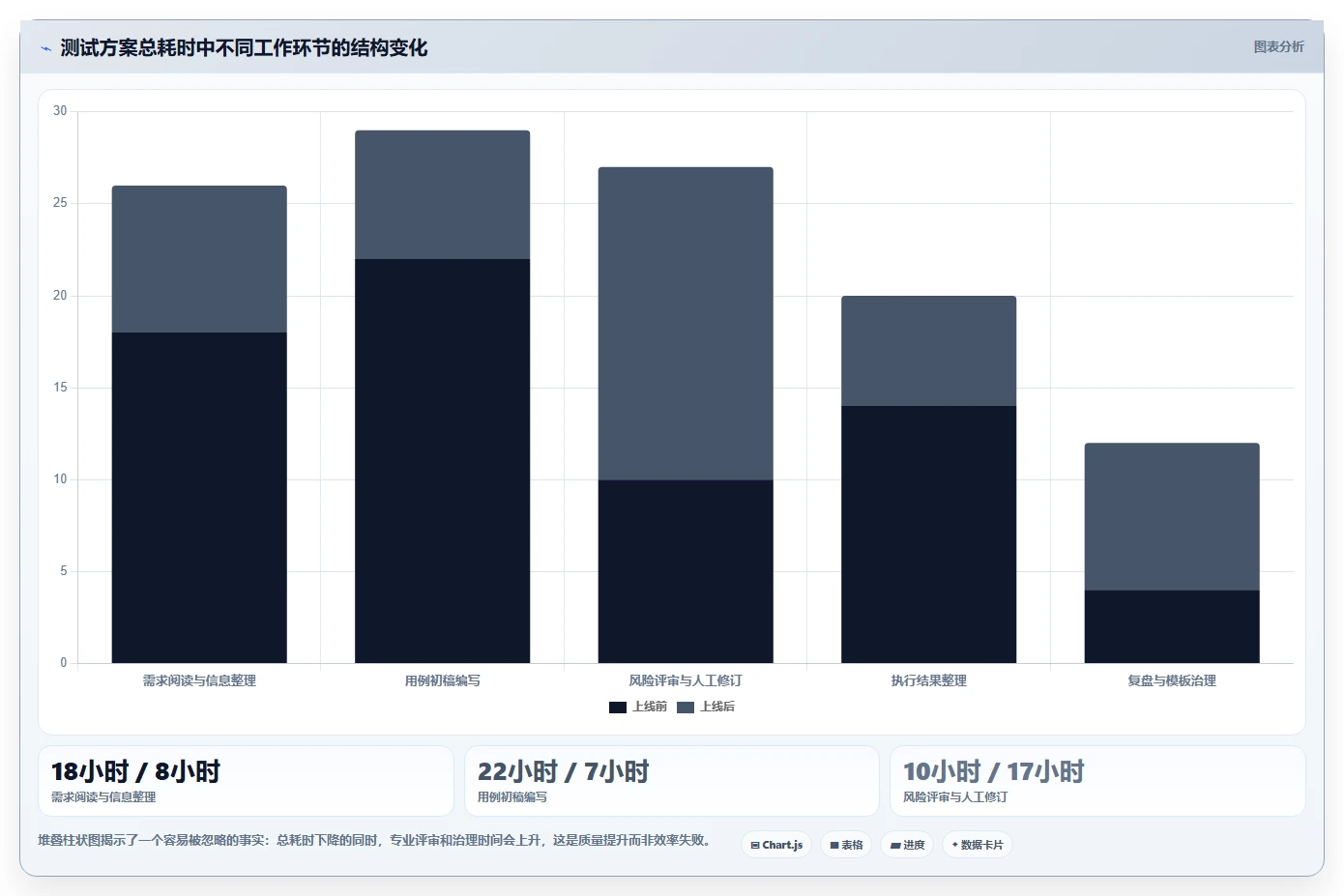Screen dimensions: 1344x896
Task: Click 风险评审与人工修订 caption in third stat card
Action: [x=955, y=797]
